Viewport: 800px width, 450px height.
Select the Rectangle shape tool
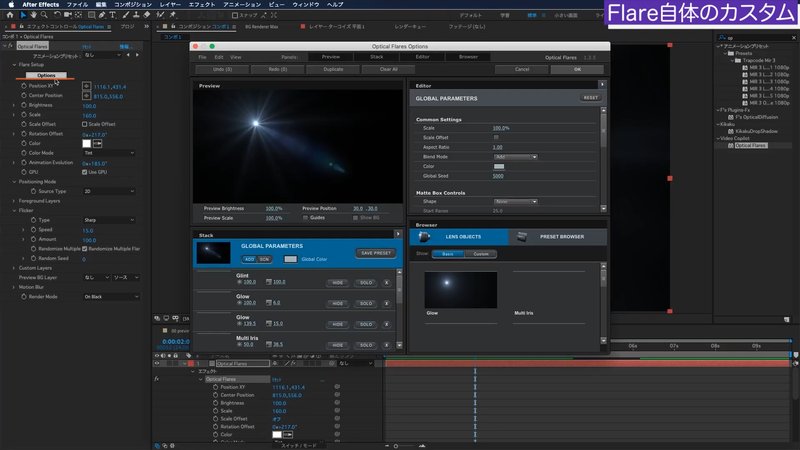[x=91, y=15]
